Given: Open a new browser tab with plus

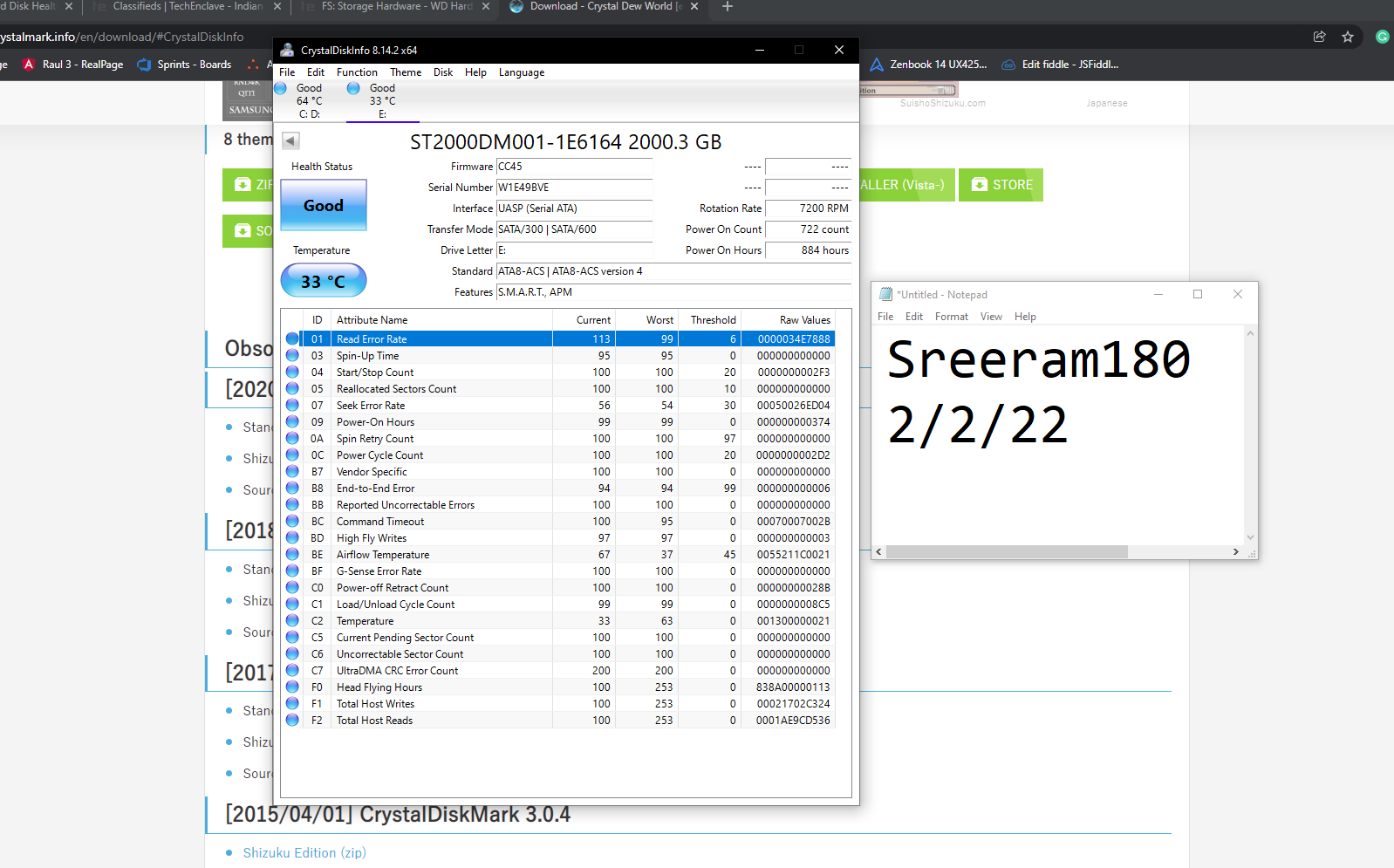Looking at the screenshot, I should tap(728, 6).
